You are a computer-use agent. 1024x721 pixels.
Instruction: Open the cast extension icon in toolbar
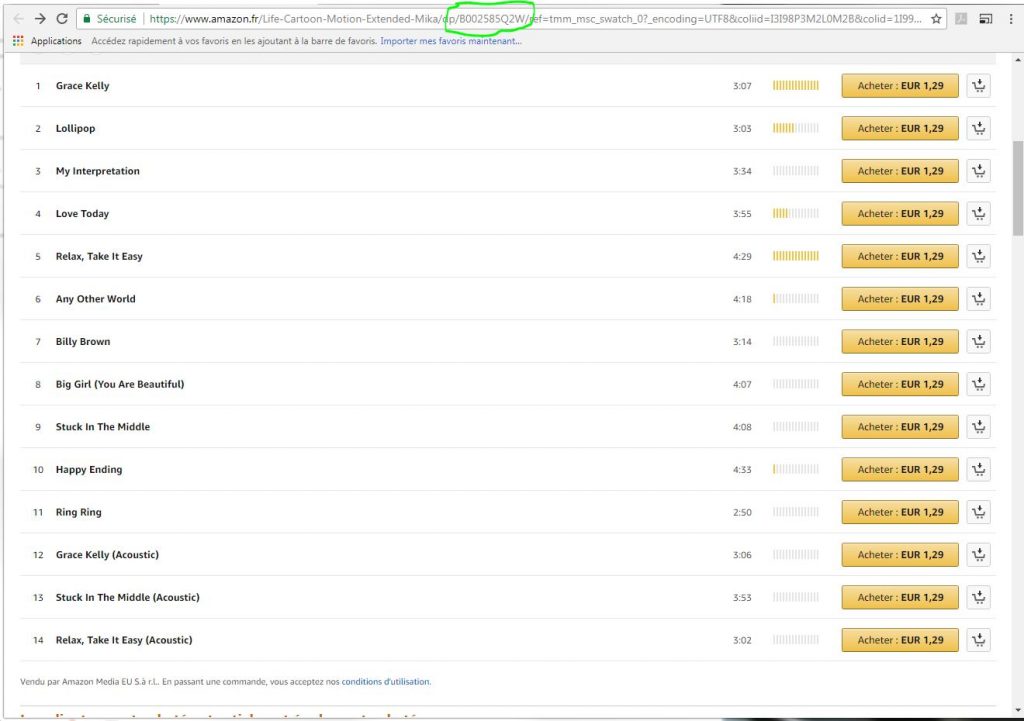point(986,19)
